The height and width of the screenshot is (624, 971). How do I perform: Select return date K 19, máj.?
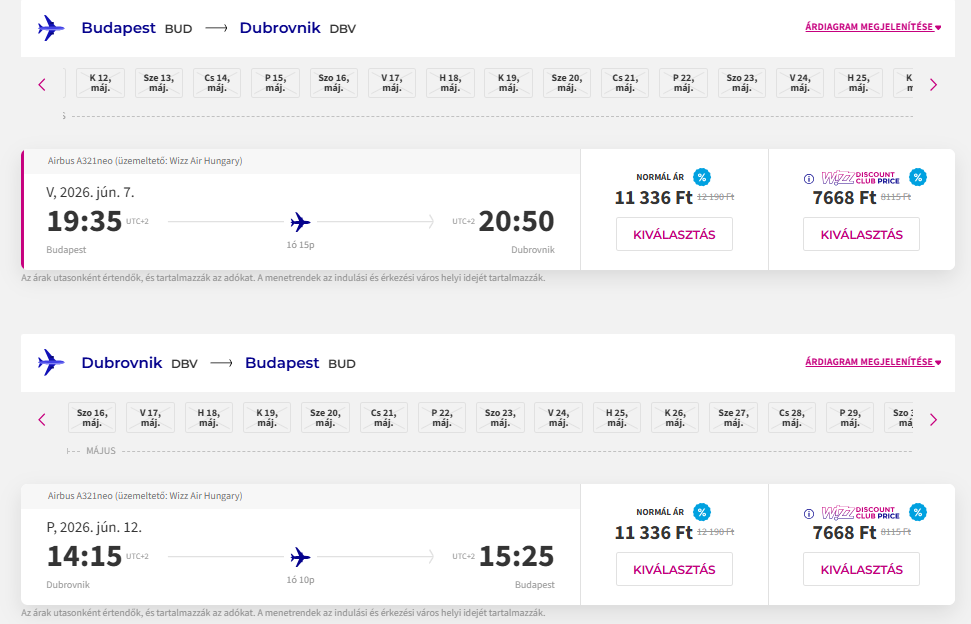(x=267, y=417)
